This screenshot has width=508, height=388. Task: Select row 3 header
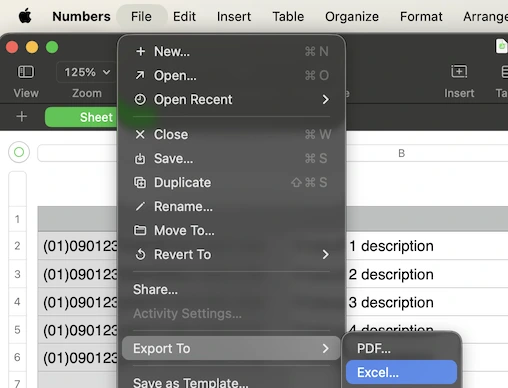(17, 274)
